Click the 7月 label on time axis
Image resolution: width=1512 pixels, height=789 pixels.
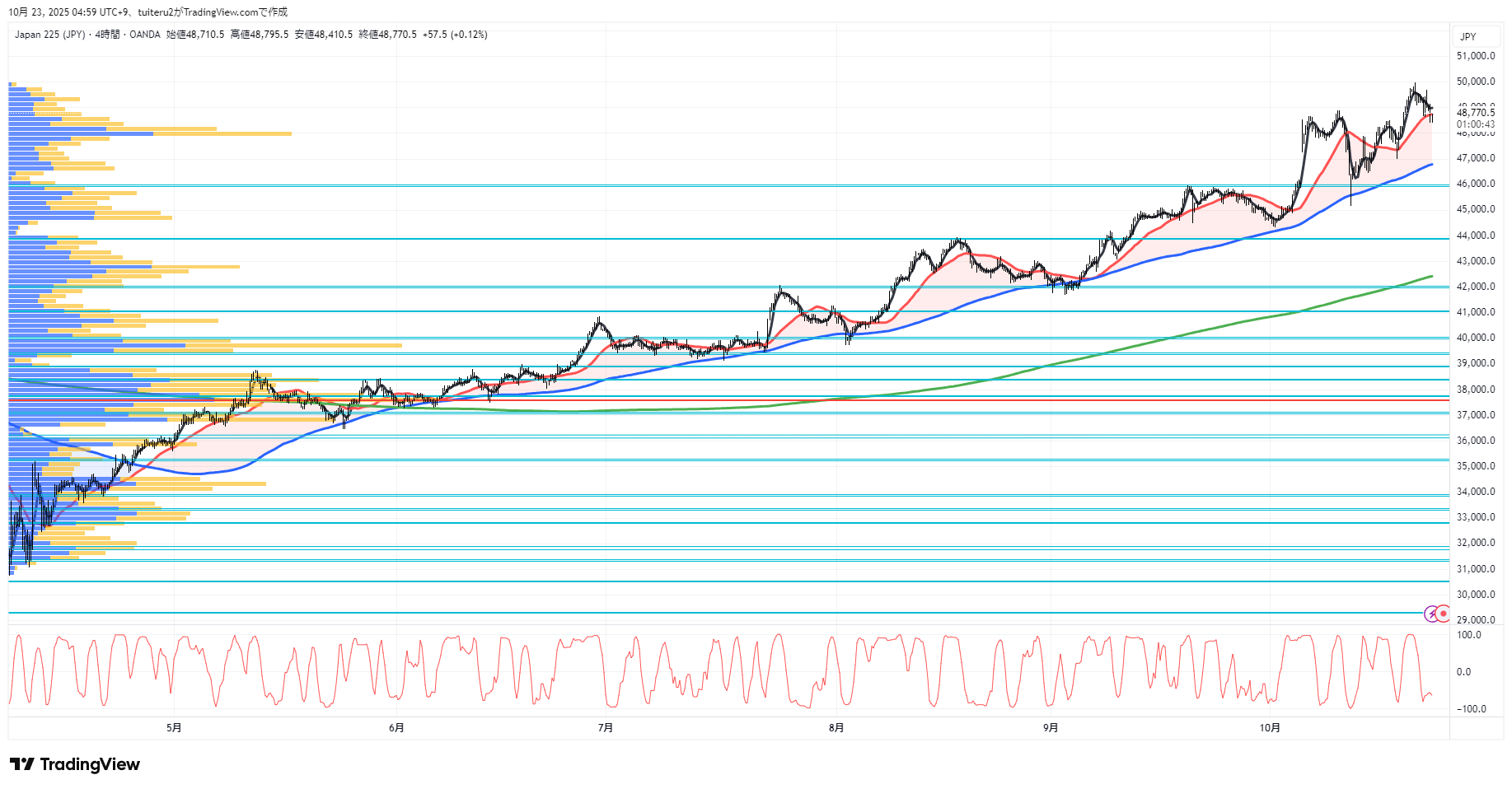[606, 727]
